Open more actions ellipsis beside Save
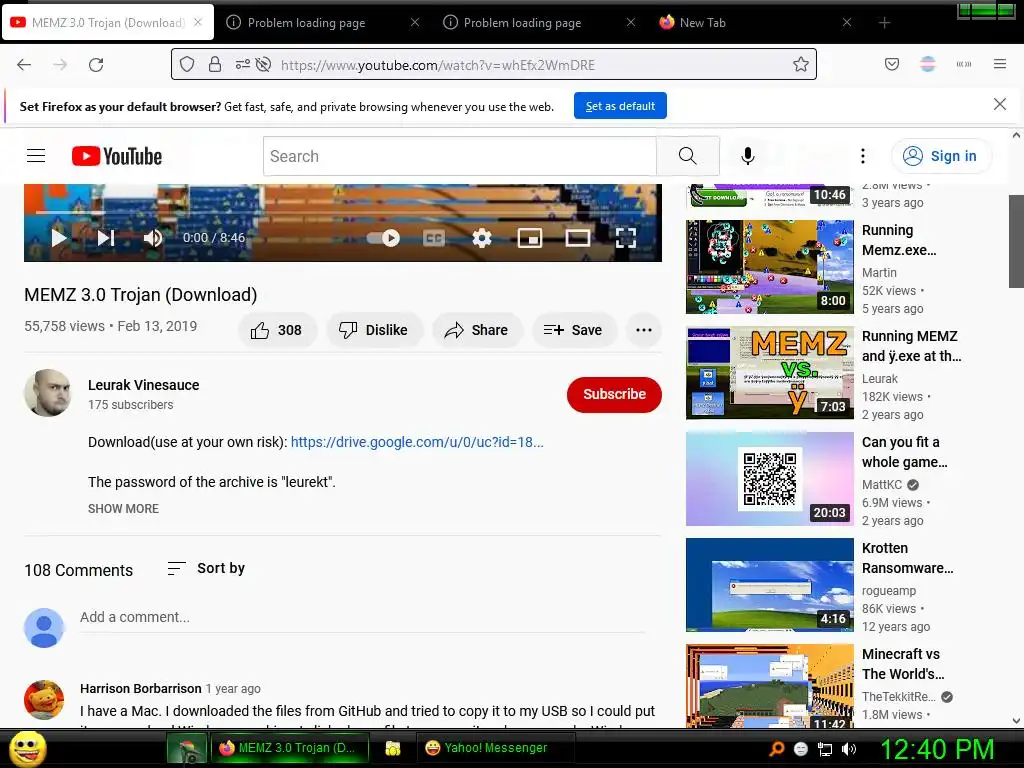 pos(644,330)
